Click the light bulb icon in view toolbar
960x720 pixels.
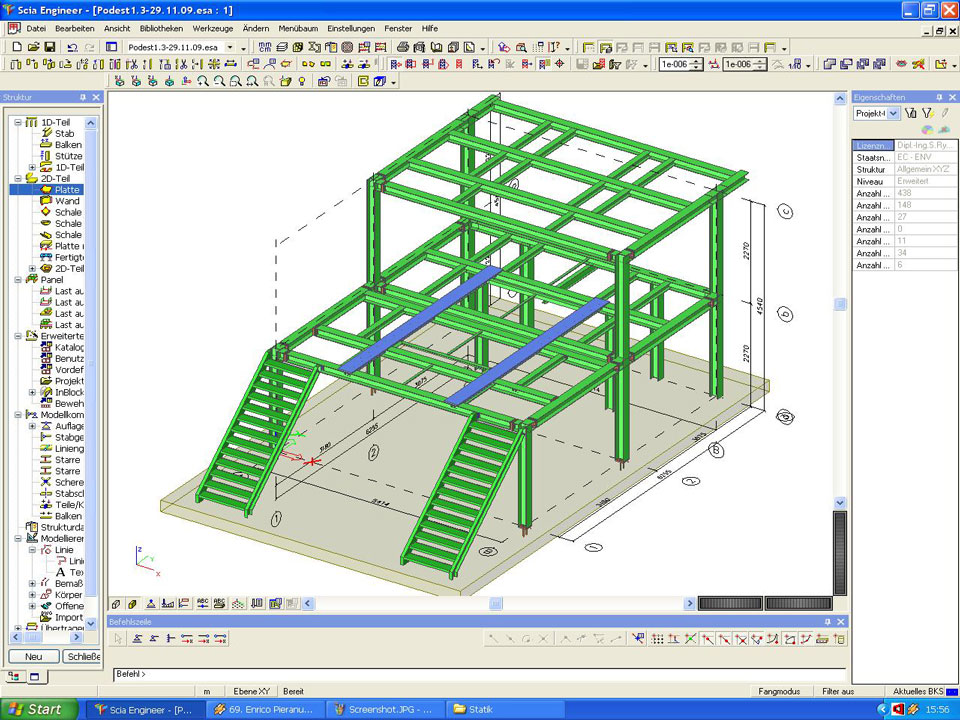[x=303, y=81]
